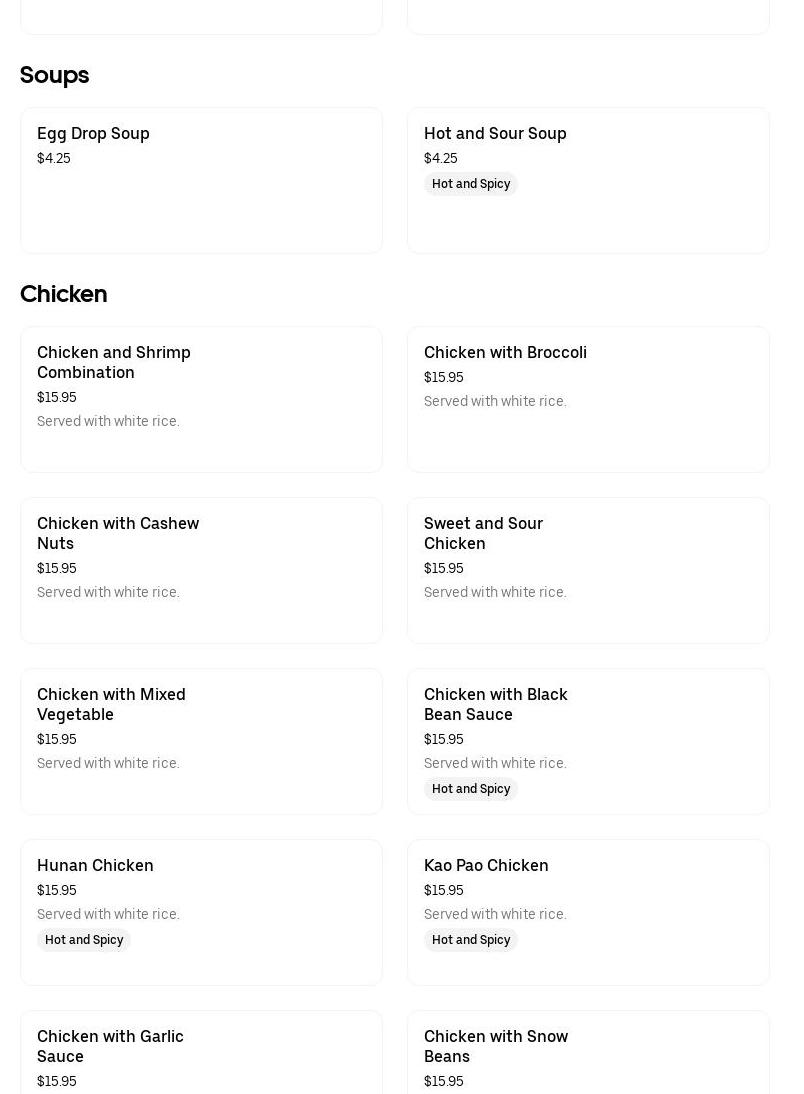
Task: Click Hunan Chicken's Hot and Spicy tag
Action: pos(84,940)
